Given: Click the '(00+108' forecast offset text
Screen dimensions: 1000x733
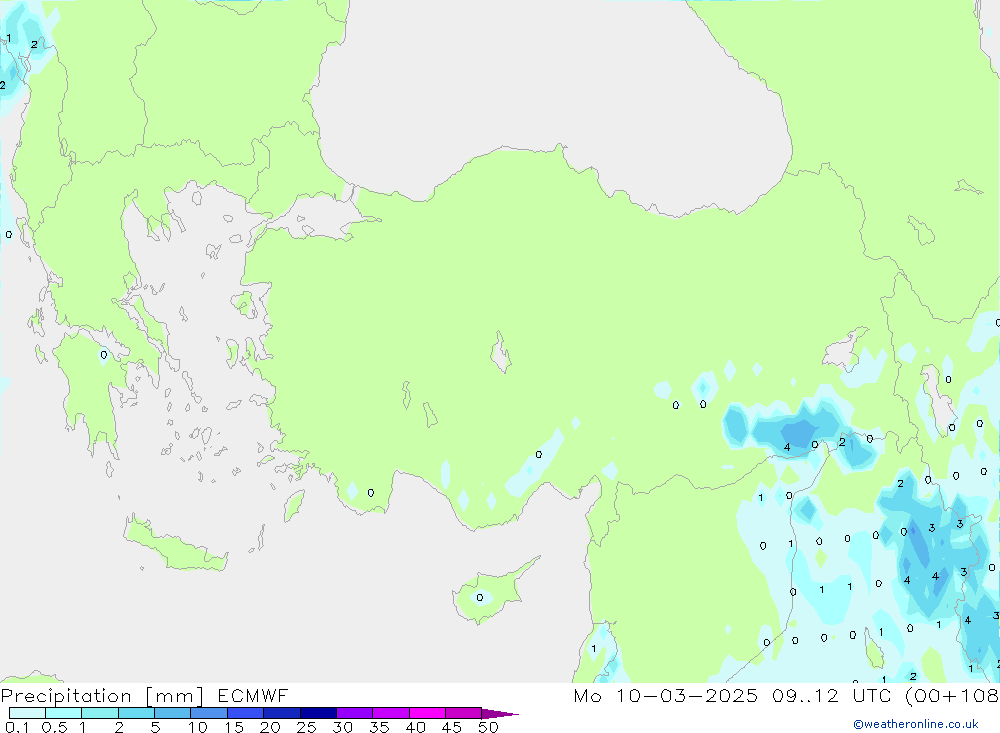Looking at the screenshot, I should (x=952, y=695).
